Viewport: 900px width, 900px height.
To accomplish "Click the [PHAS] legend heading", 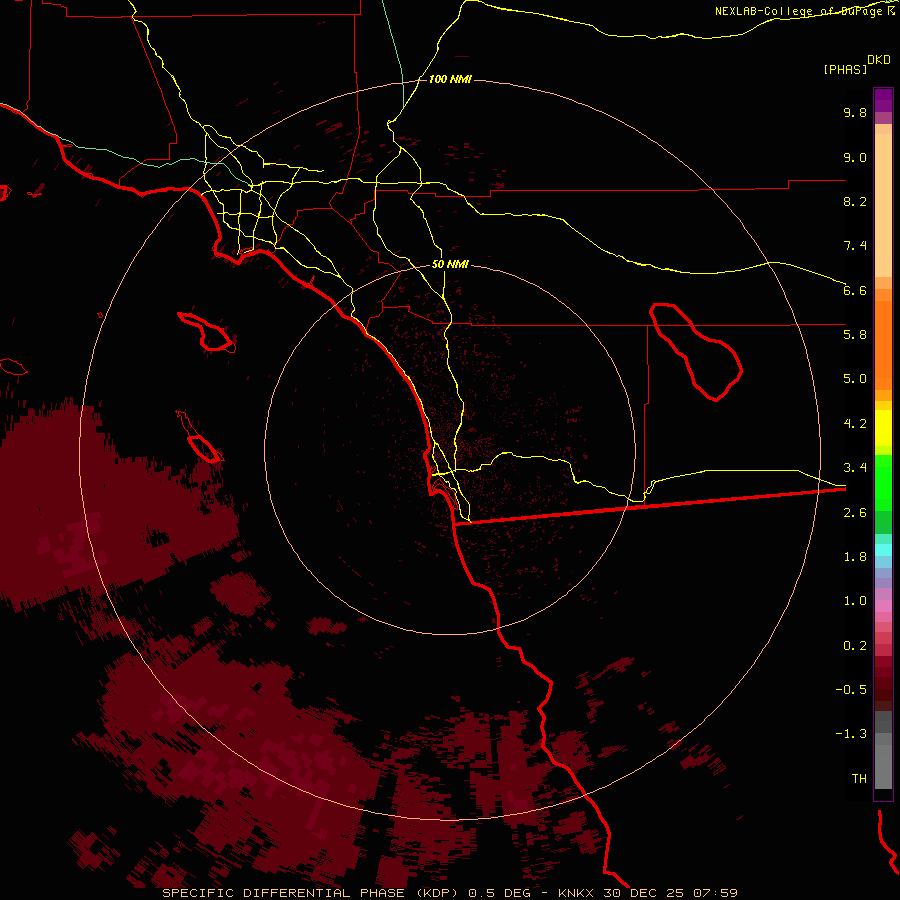I will [x=845, y=69].
